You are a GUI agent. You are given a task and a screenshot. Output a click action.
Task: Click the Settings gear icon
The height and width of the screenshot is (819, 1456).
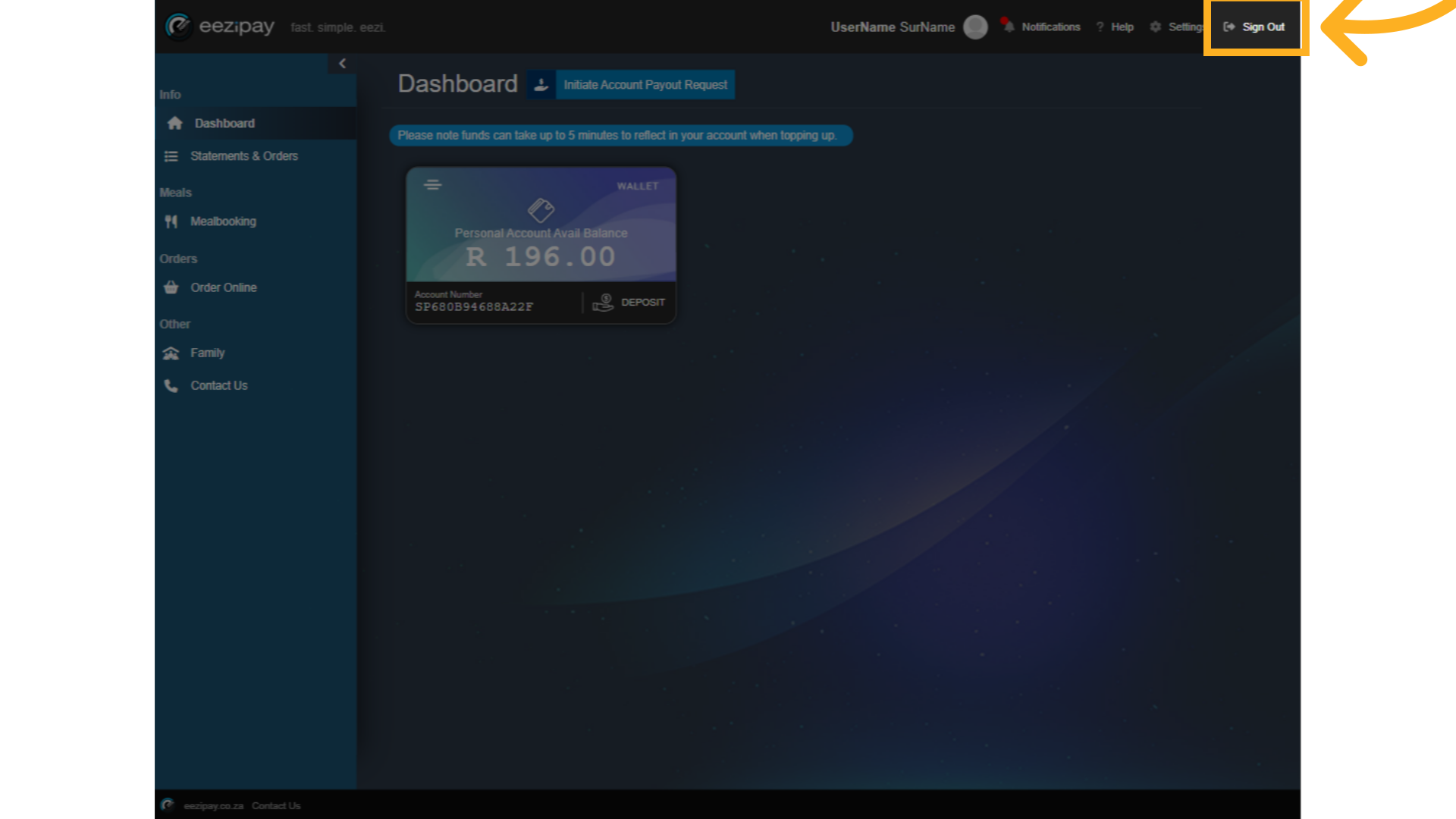pos(1156,27)
